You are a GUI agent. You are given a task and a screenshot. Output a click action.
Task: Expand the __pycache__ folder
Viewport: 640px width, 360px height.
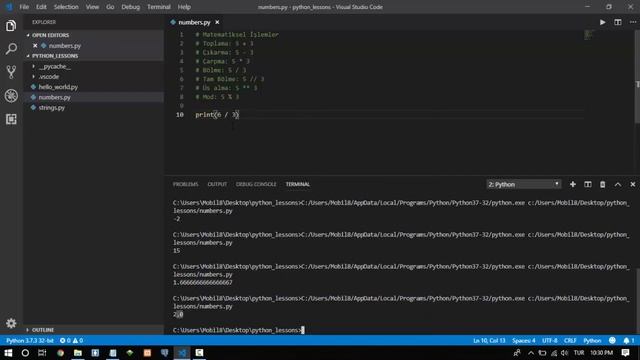(54, 66)
